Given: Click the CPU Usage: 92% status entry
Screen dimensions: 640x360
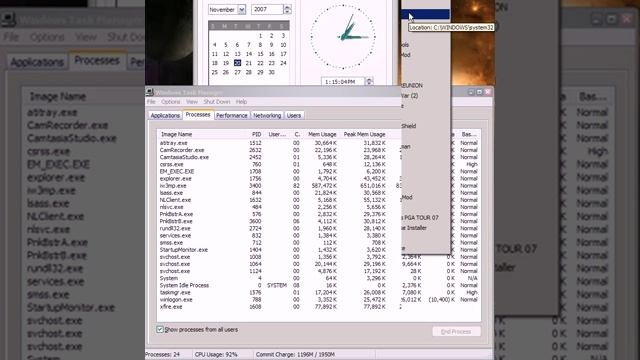Looking at the screenshot, I should [x=216, y=354].
